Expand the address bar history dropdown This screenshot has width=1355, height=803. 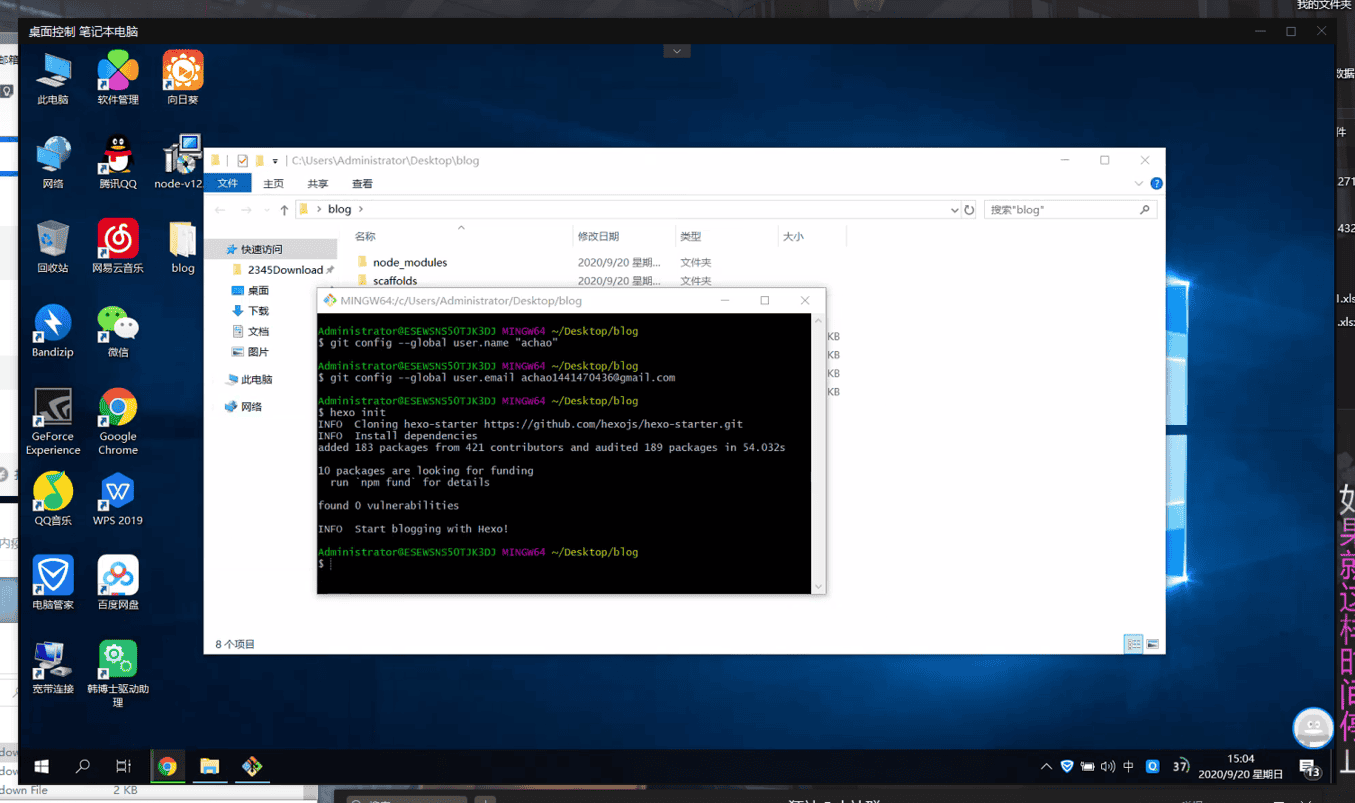pos(954,210)
